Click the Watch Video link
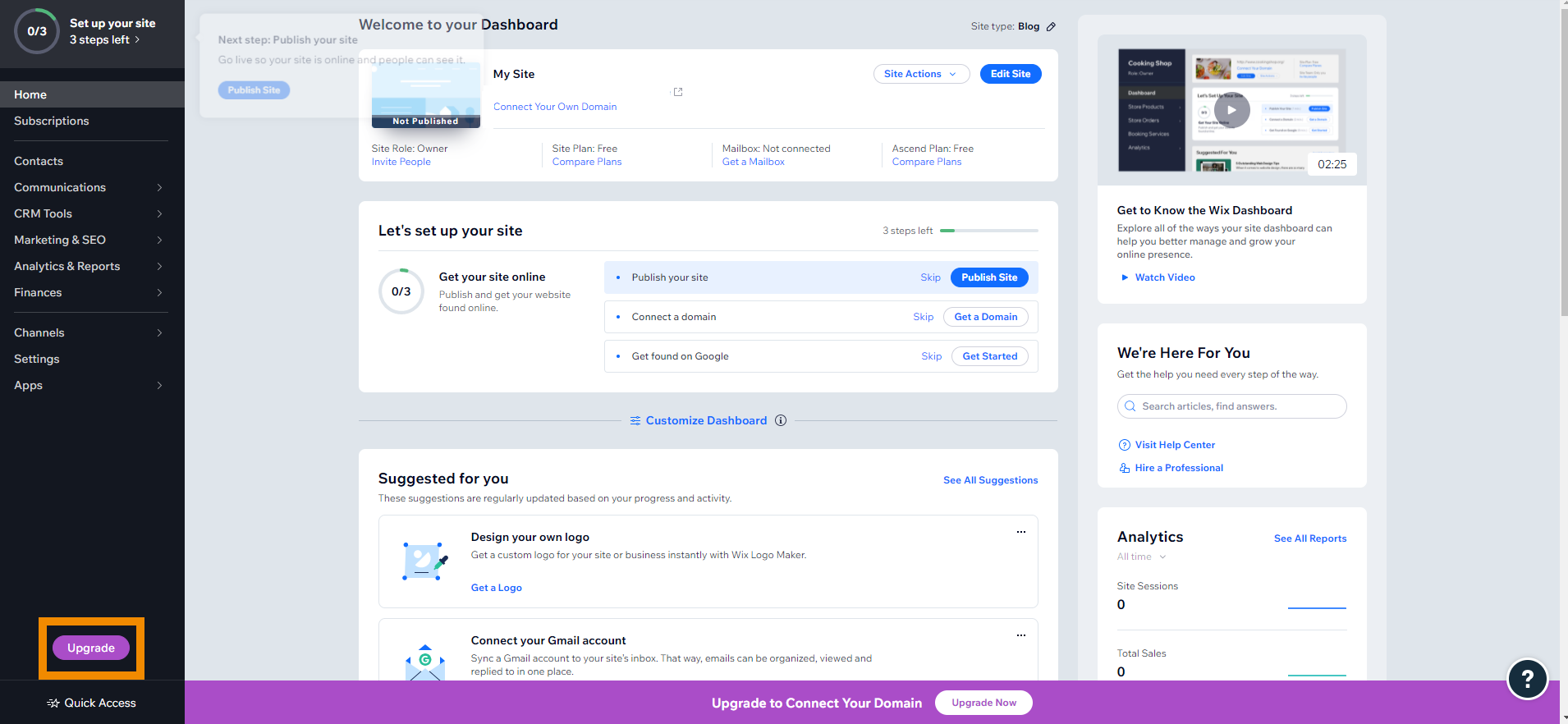The height and width of the screenshot is (724, 1568). (x=1164, y=277)
